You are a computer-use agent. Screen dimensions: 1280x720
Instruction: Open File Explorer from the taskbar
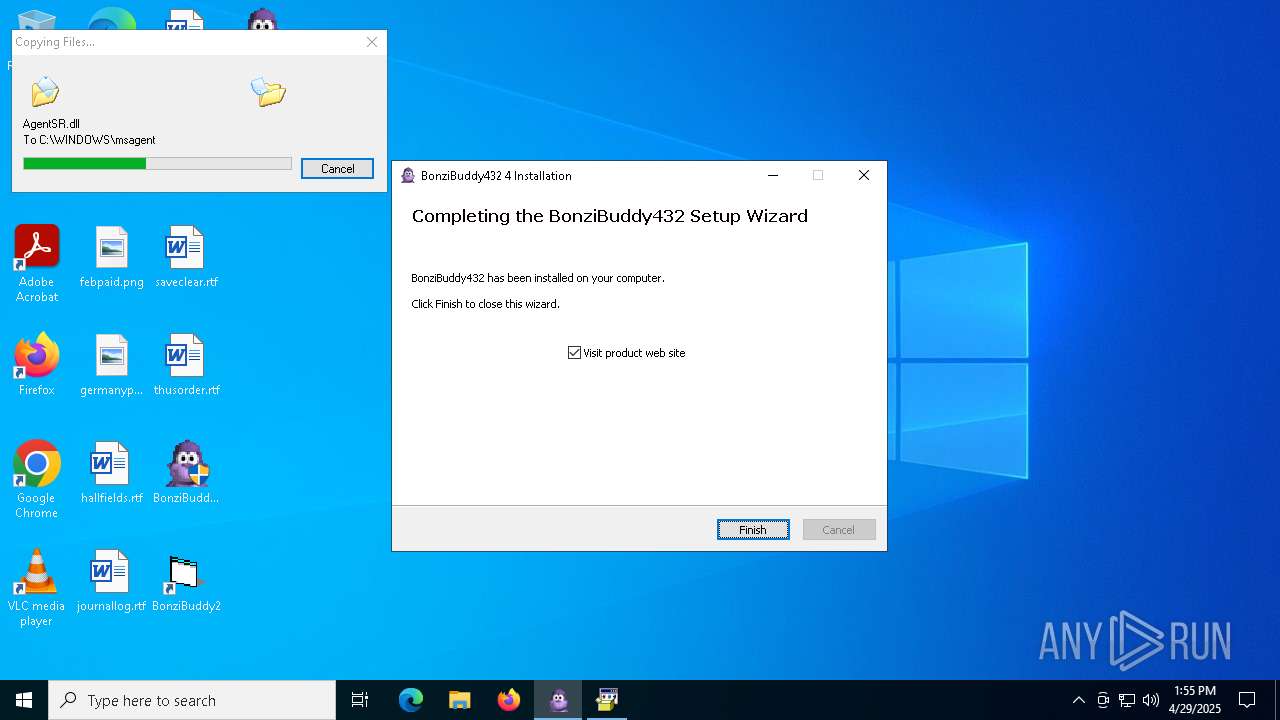coord(460,700)
